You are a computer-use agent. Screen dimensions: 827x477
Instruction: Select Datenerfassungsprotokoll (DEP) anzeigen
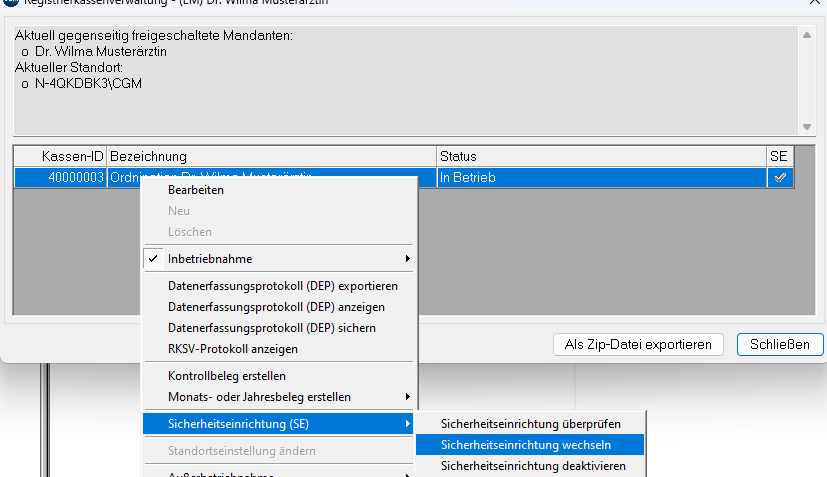[276, 307]
